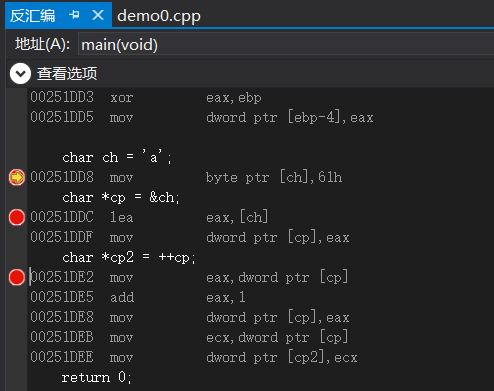Viewport: 494px width, 391px height.
Task: Click operand eax,1
Action: click(226, 297)
